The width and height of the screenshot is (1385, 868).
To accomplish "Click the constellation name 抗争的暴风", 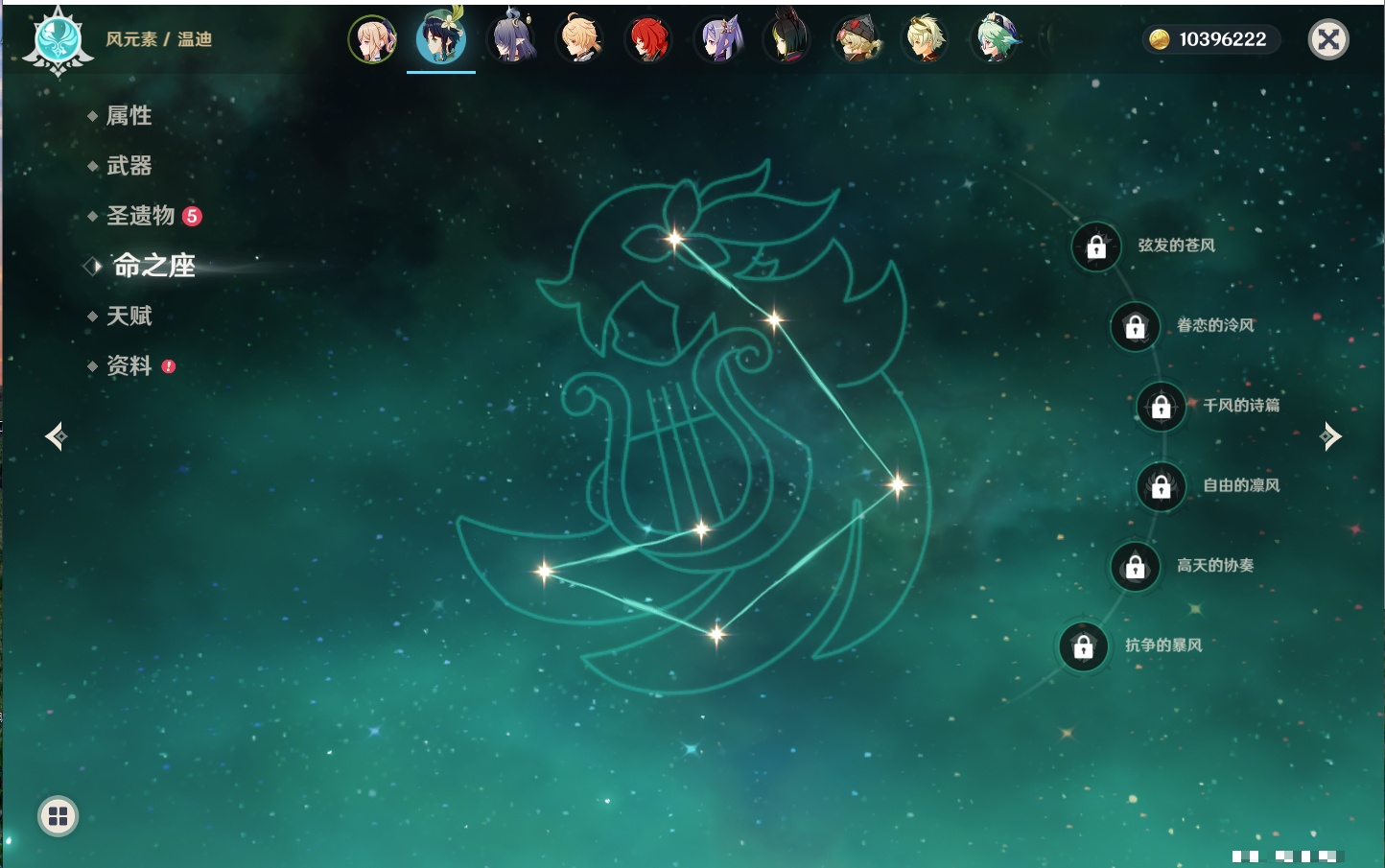I will click(x=1163, y=645).
